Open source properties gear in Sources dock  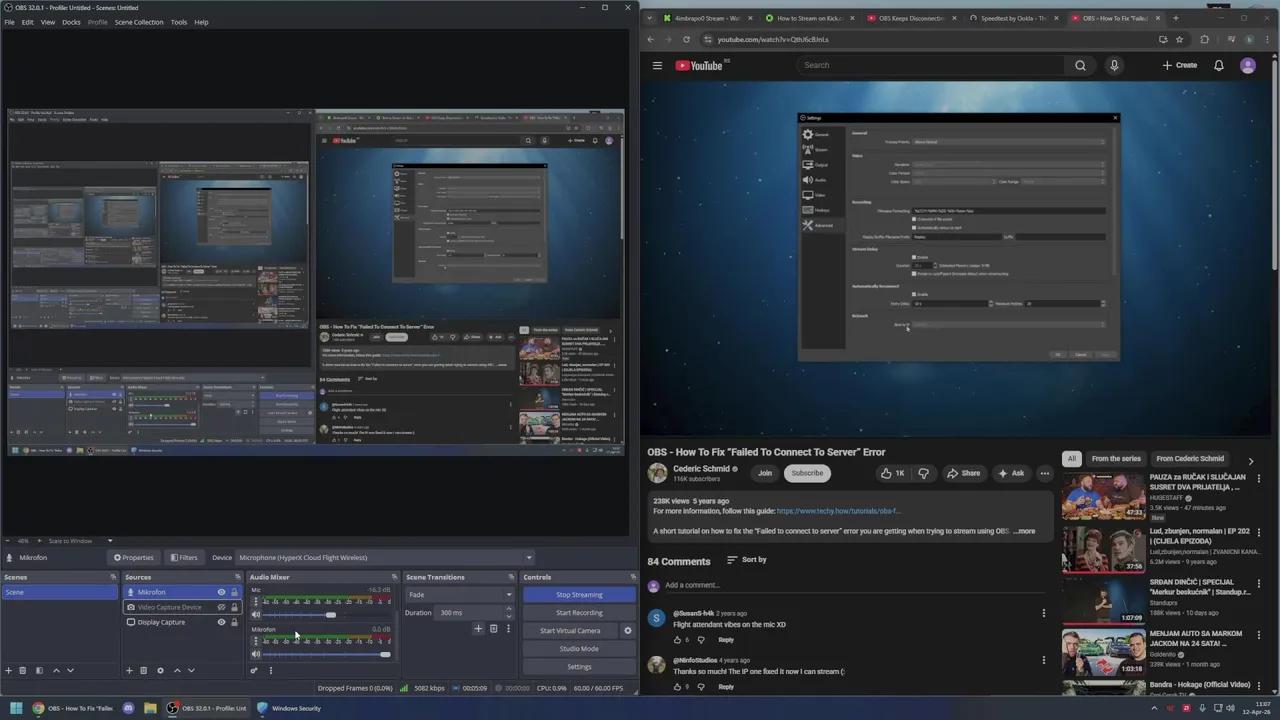point(160,670)
